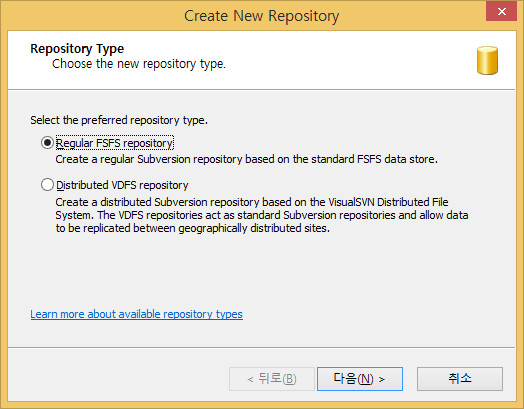Click the yellow repository cylinder icon
The height and width of the screenshot is (409, 524).
[x=487, y=60]
